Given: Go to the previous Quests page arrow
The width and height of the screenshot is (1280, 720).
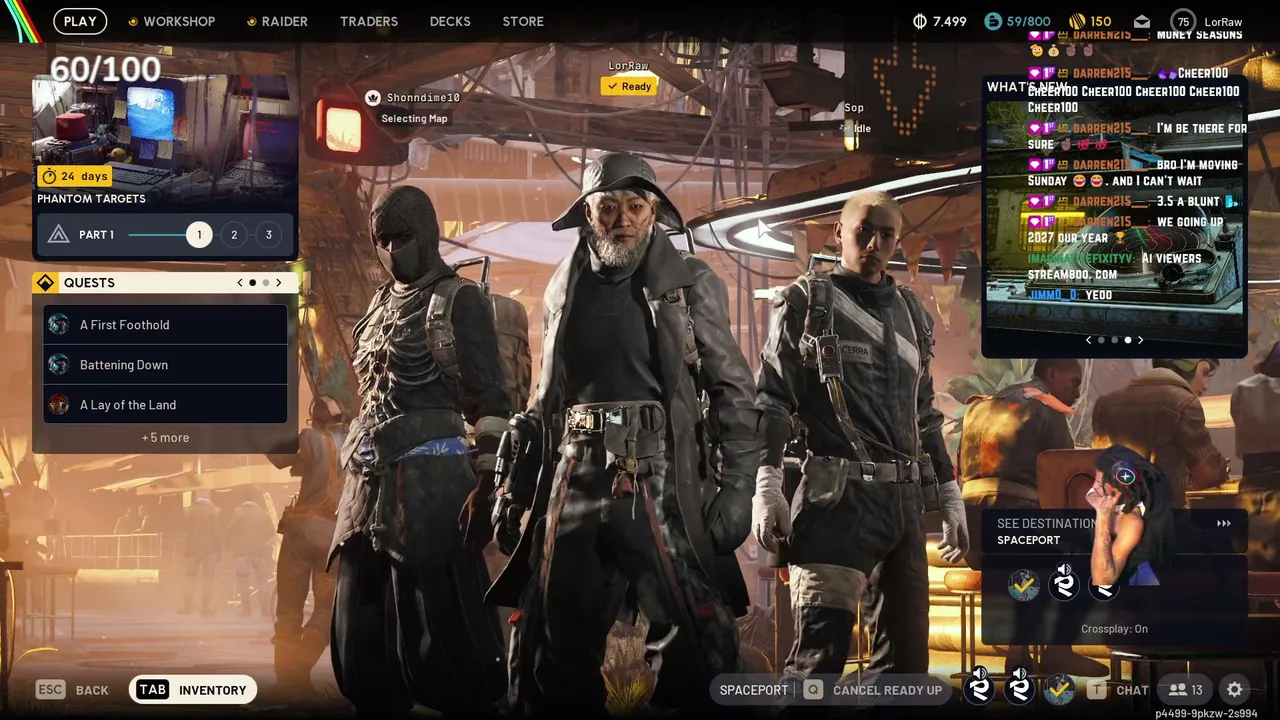Looking at the screenshot, I should click(x=240, y=283).
